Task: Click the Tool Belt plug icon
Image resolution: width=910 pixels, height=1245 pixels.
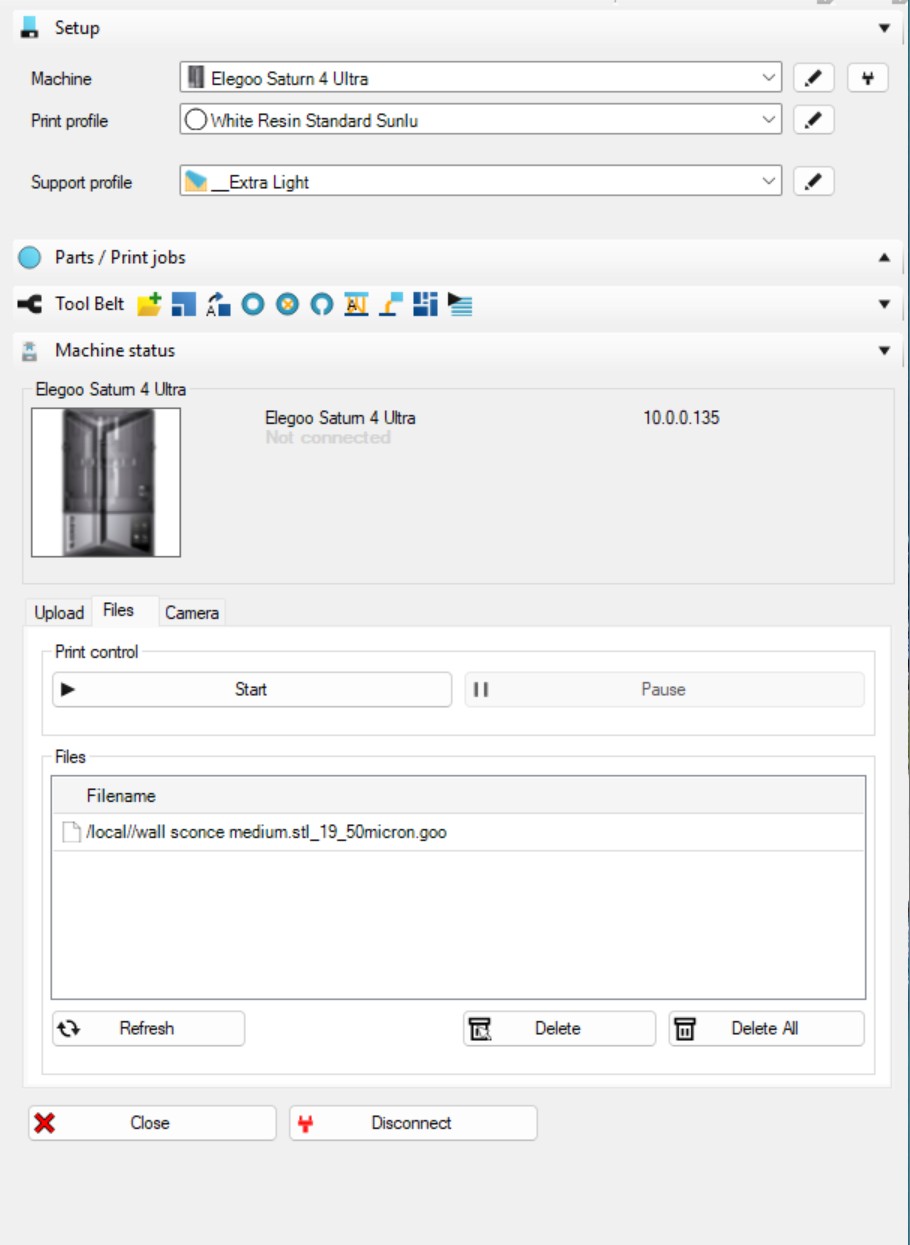Action: (30, 304)
